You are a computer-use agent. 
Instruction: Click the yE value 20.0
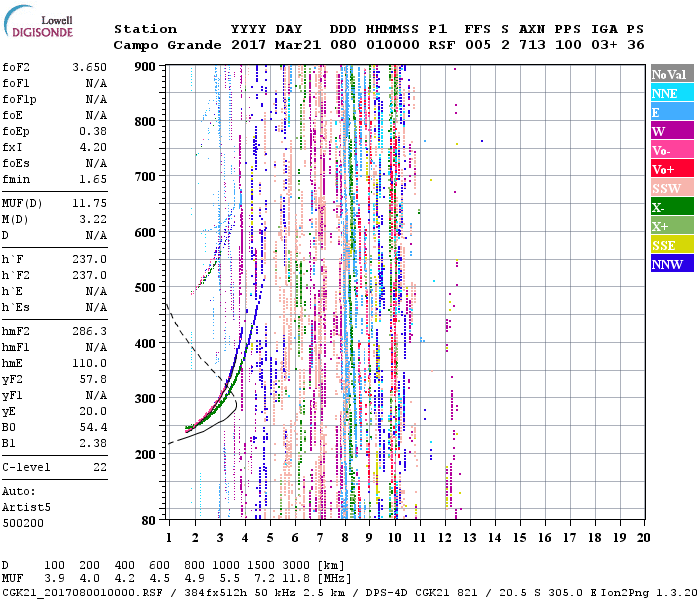point(93,412)
